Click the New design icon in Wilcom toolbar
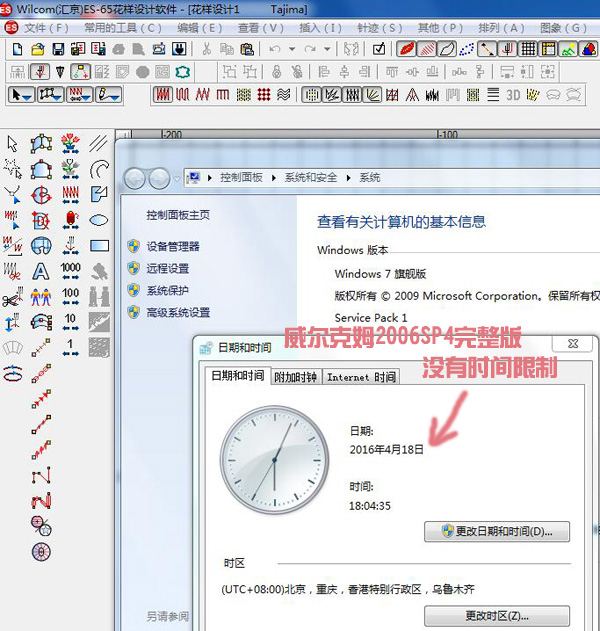Viewport: 600px width, 631px height. tap(17, 49)
